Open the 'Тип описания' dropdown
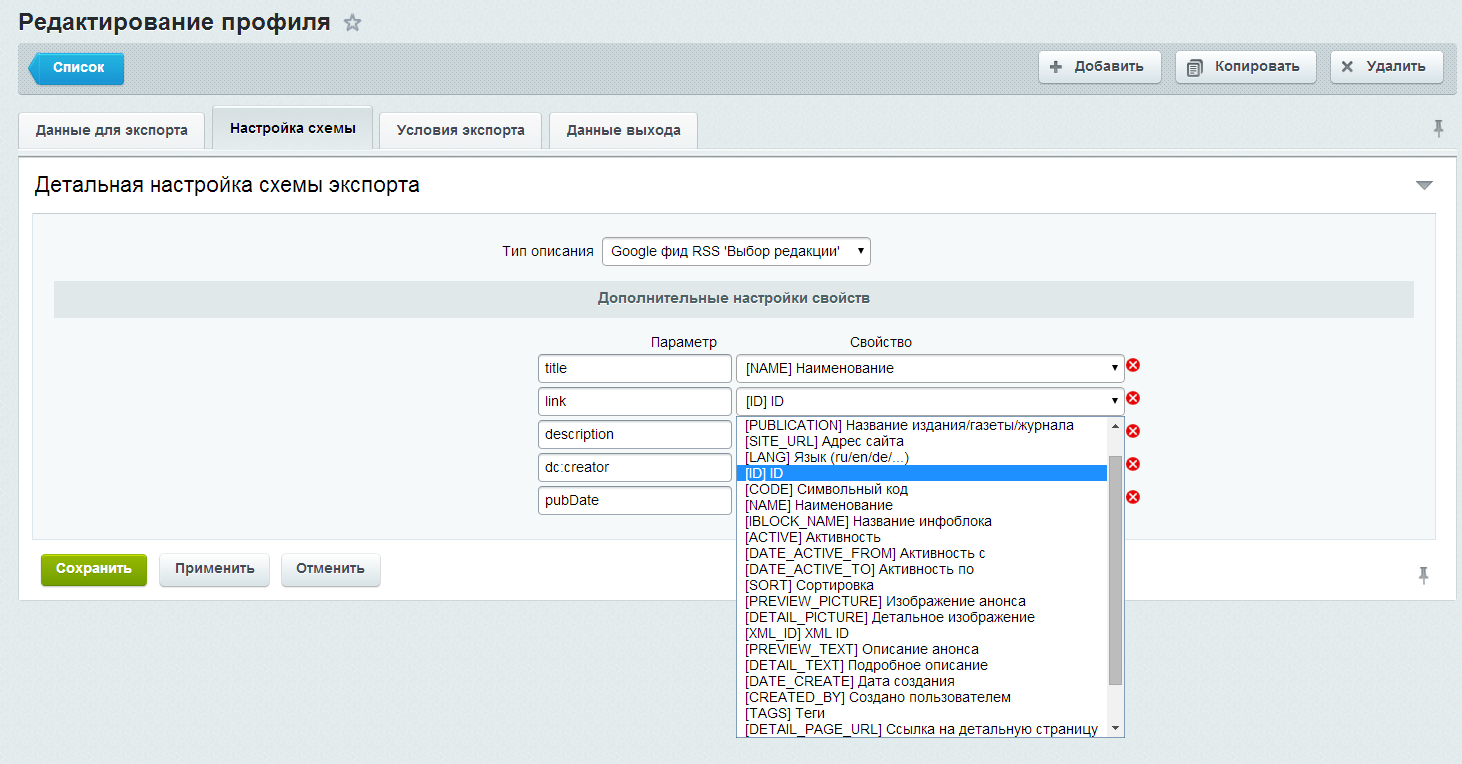This screenshot has width=1462, height=764. coord(736,252)
